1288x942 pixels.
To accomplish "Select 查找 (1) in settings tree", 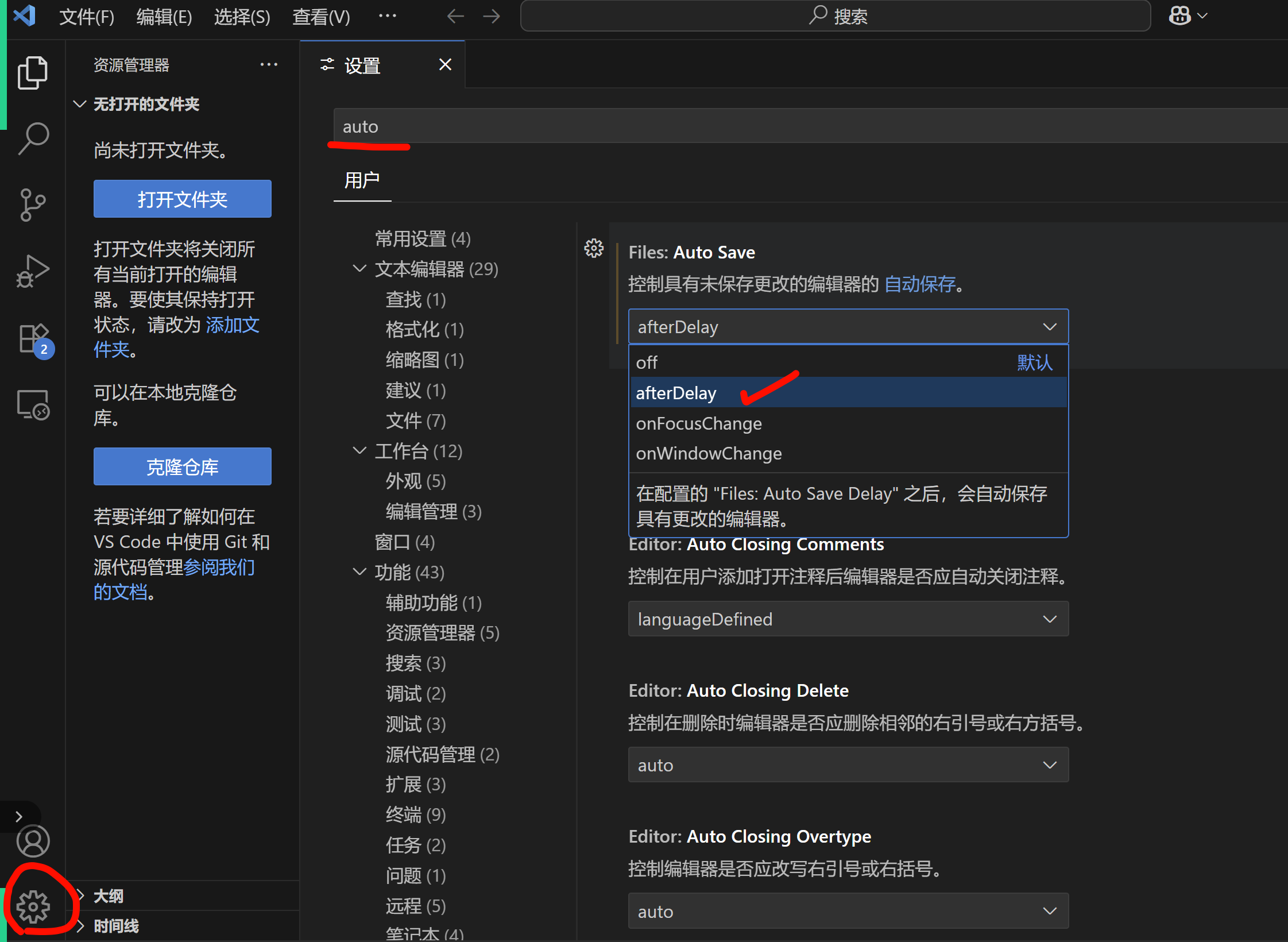I will (416, 299).
